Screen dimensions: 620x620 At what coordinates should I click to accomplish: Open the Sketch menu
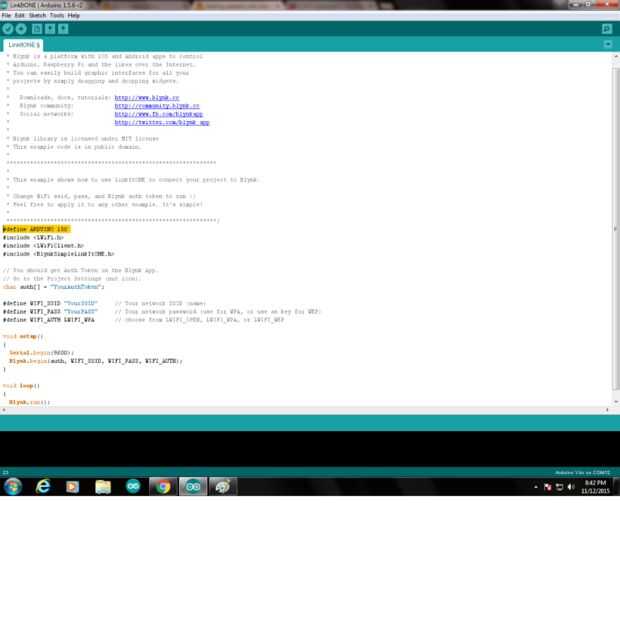(x=37, y=15)
